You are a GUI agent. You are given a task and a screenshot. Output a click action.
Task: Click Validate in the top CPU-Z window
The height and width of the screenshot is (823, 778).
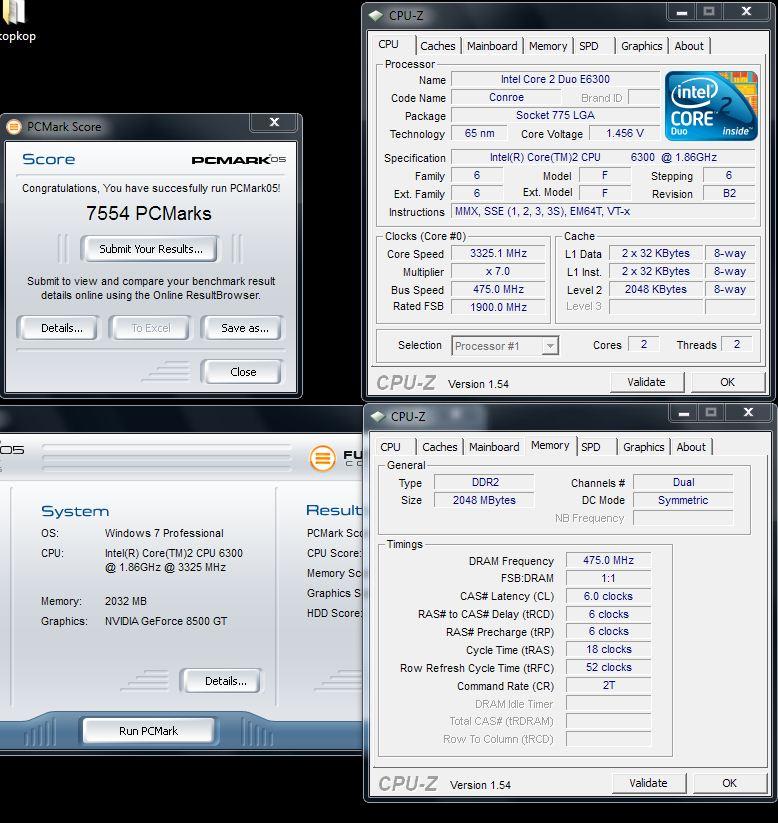coord(646,383)
